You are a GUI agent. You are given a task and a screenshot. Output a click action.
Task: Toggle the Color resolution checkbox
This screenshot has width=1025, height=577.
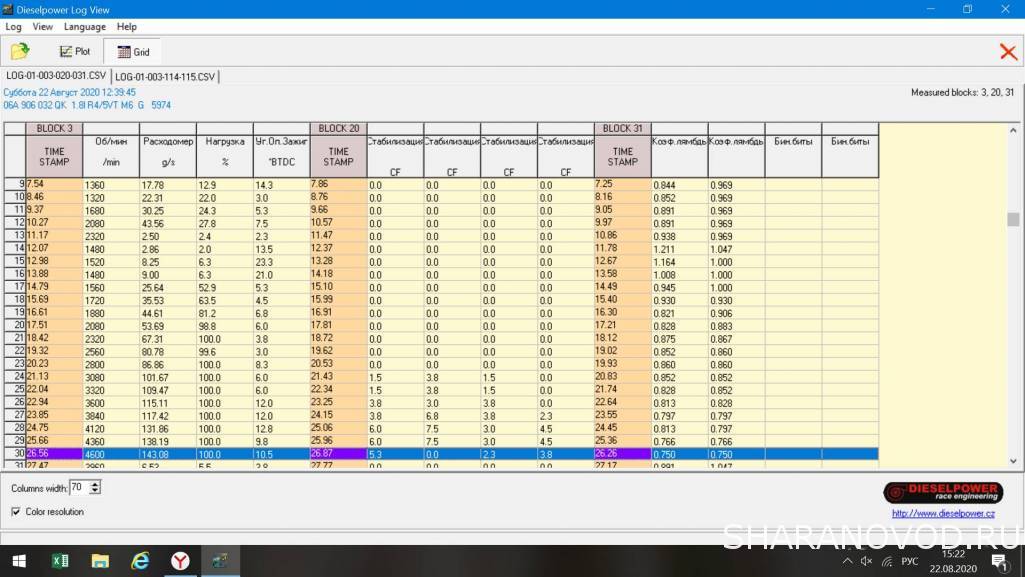coord(16,512)
